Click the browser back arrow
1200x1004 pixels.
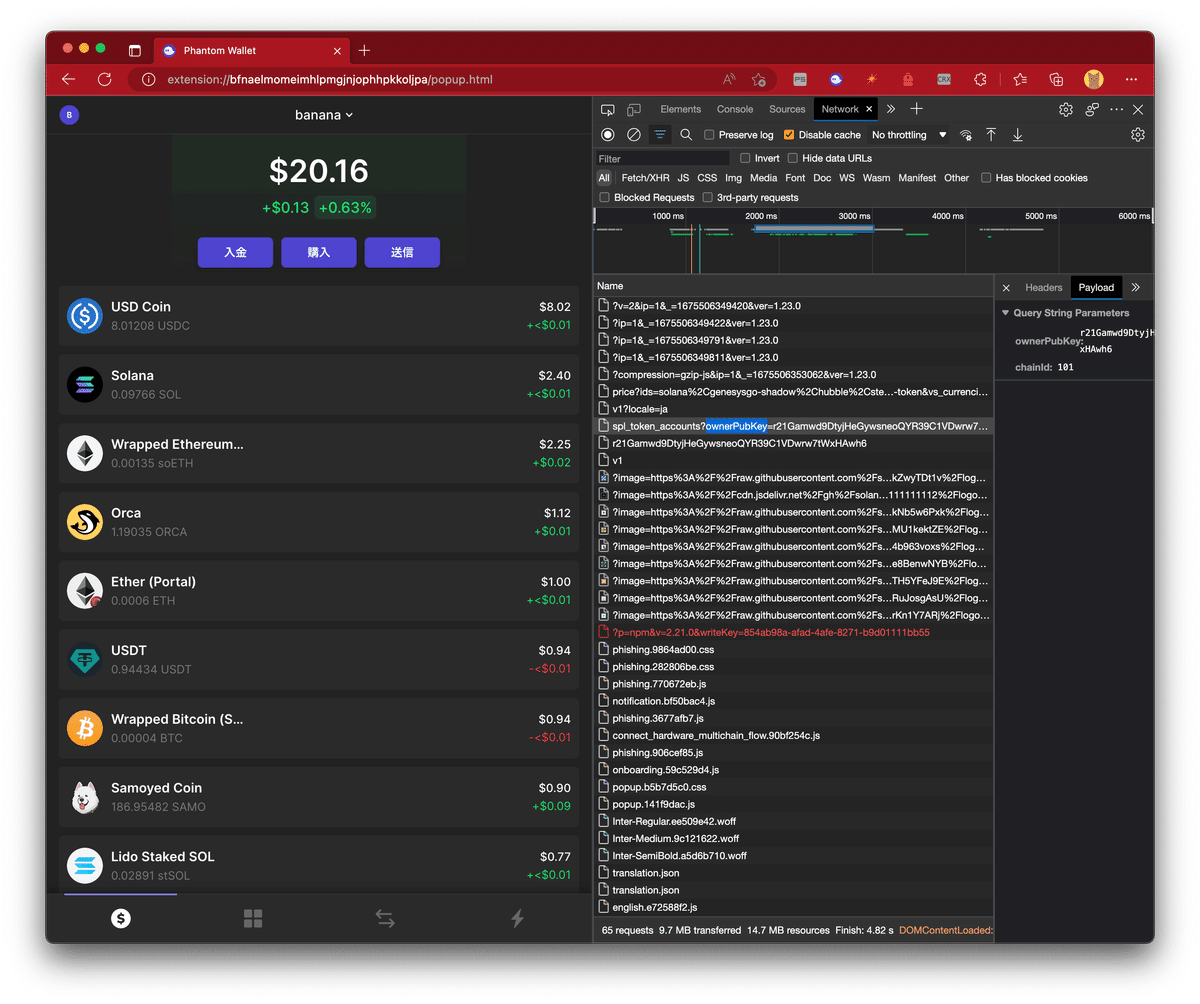pyautogui.click(x=68, y=79)
